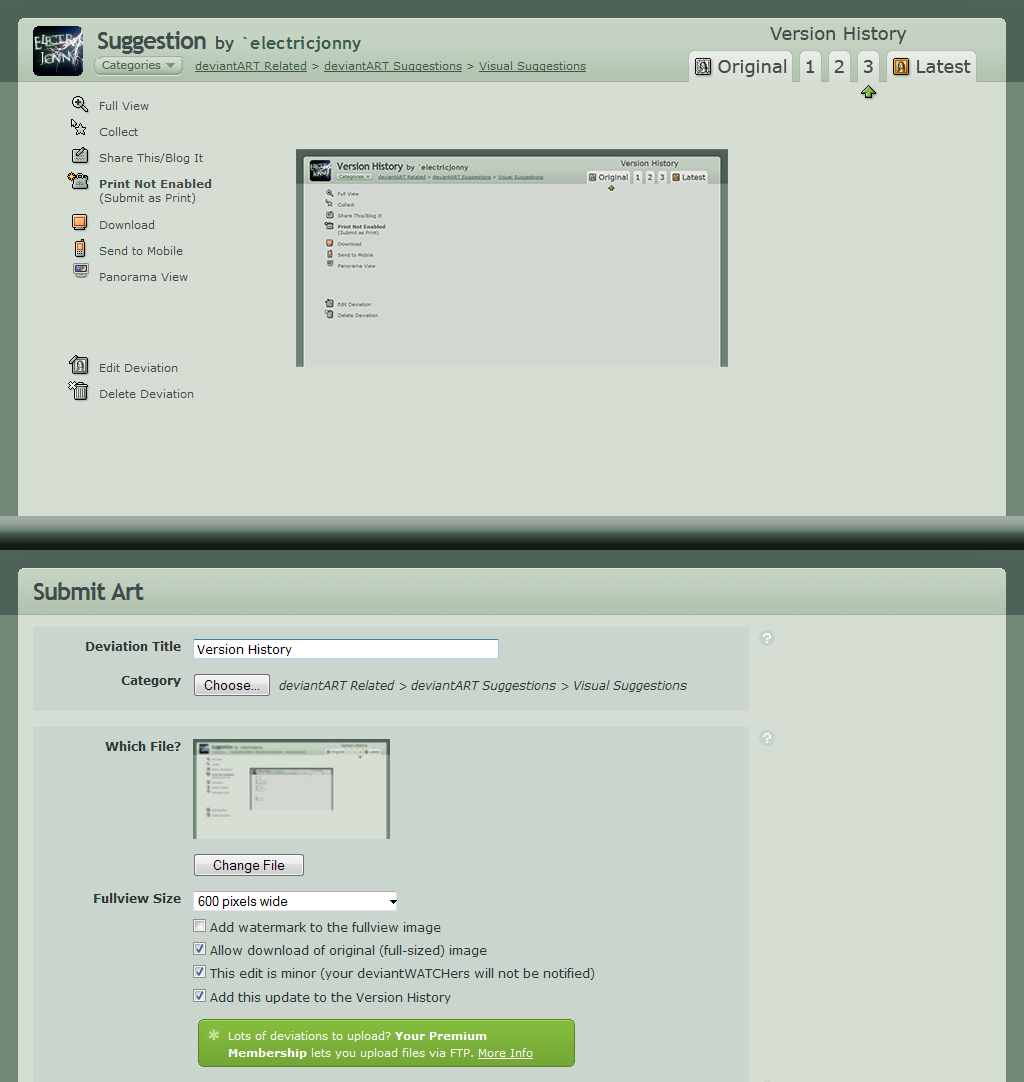Viewport: 1024px width, 1082px height.
Task: Click the Panorama View monitor icon
Action: pos(81,270)
